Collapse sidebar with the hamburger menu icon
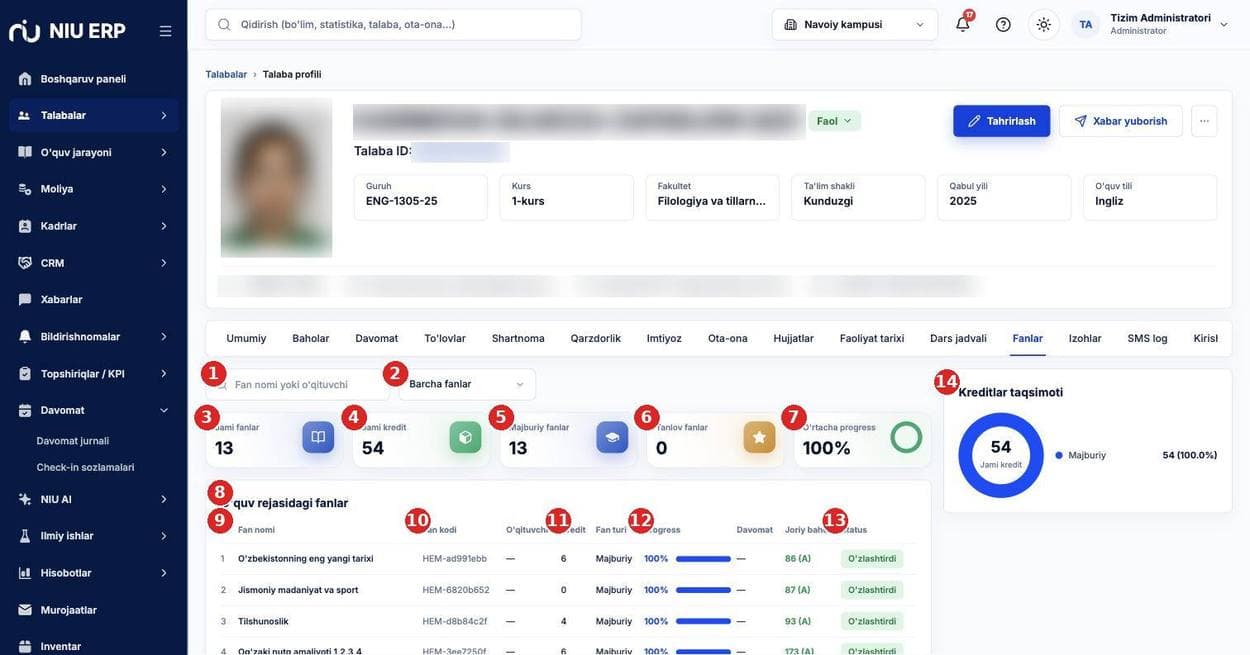The image size is (1250, 655). click(165, 31)
